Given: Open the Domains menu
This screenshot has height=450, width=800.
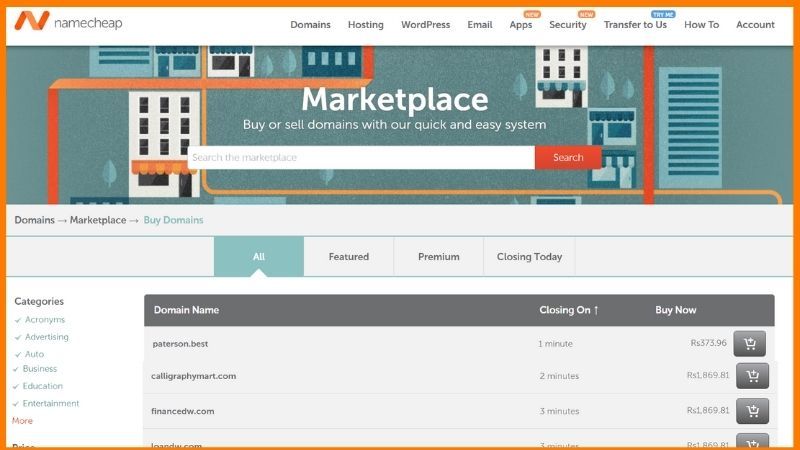Looking at the screenshot, I should click(x=310, y=24).
